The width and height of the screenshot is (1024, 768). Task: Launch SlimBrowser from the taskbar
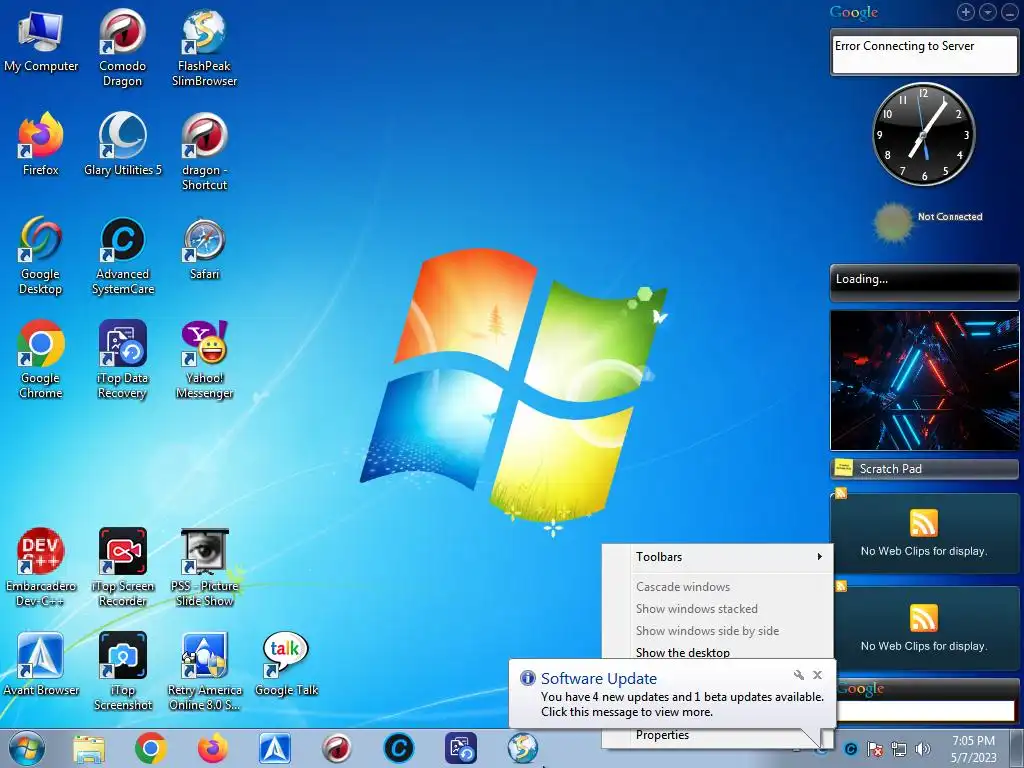tap(523, 749)
